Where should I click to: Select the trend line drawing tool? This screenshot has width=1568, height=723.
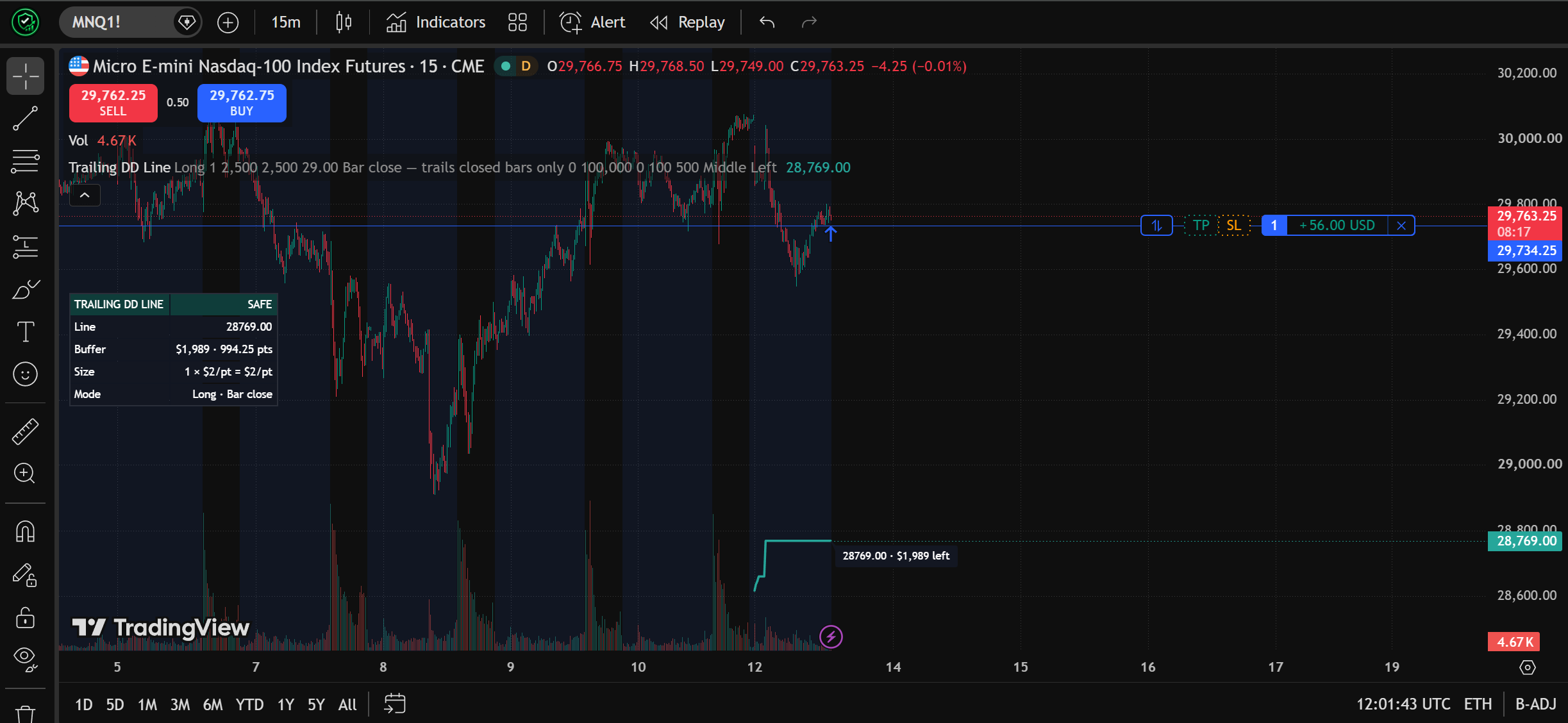(x=26, y=119)
